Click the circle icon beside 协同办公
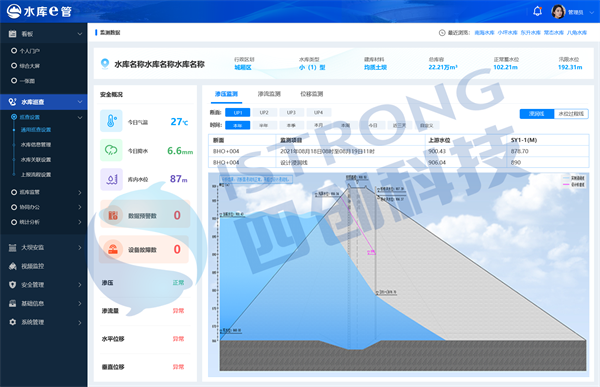Image resolution: width=600 pixels, height=387 pixels. 14,207
